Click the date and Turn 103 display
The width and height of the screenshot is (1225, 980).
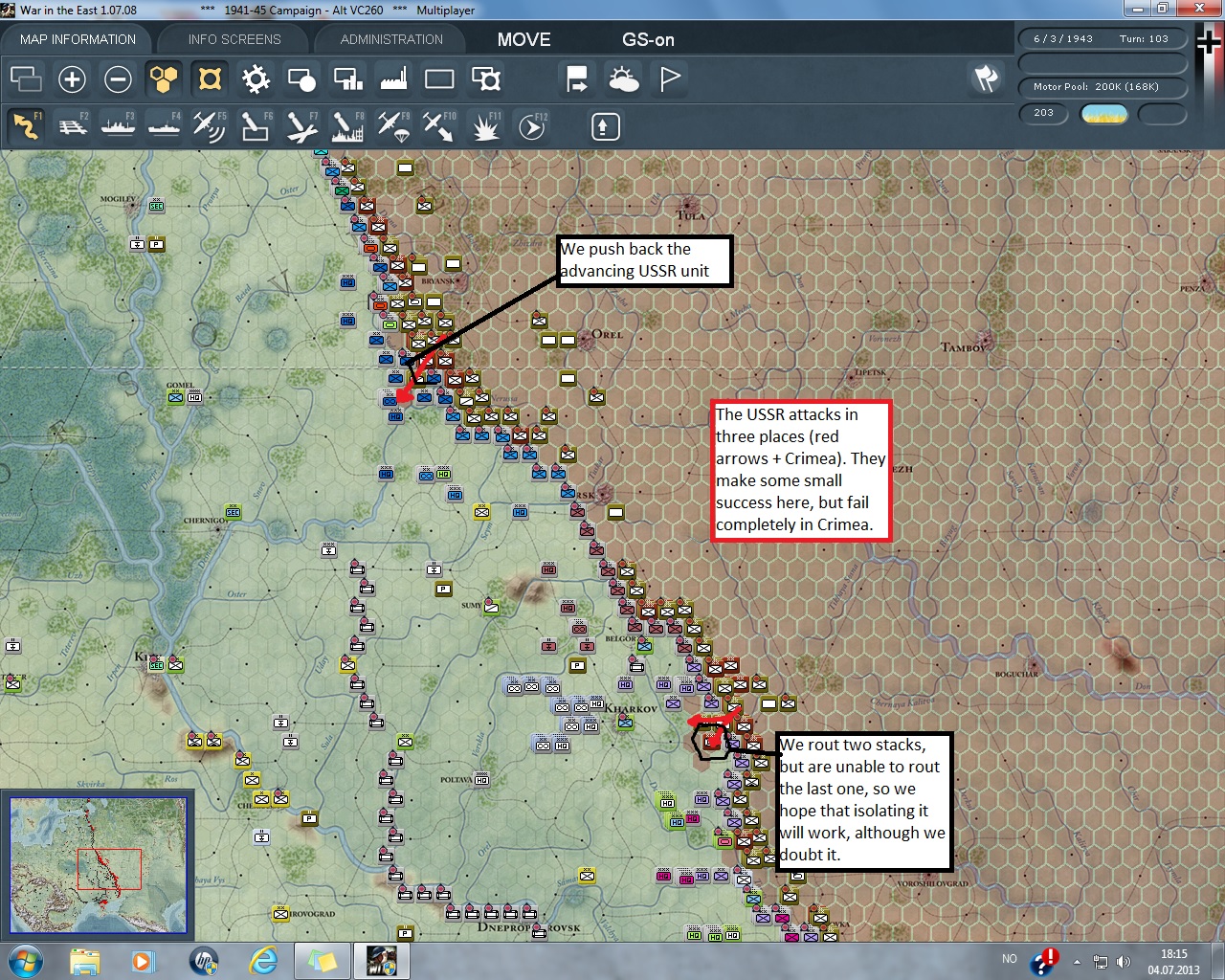click(x=1102, y=39)
